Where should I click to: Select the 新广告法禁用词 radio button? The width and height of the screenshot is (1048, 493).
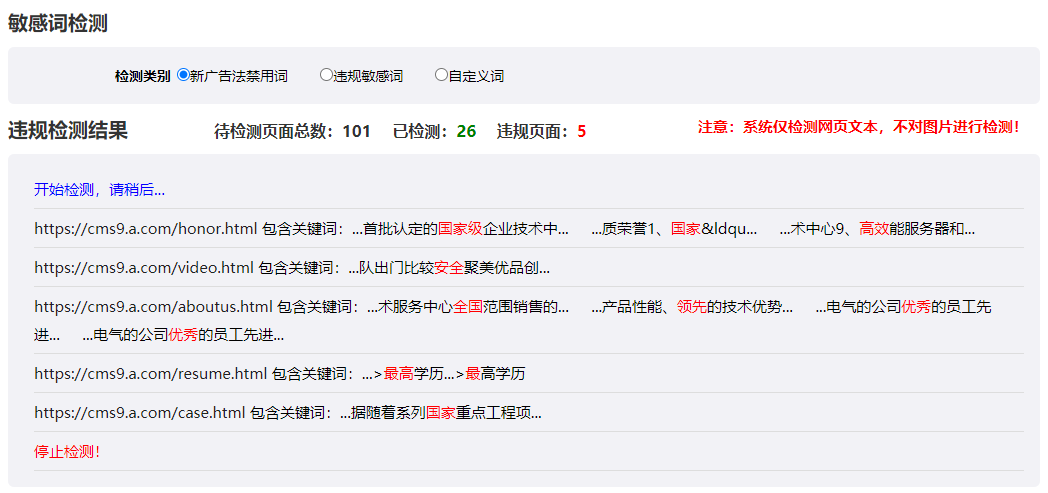point(183,75)
